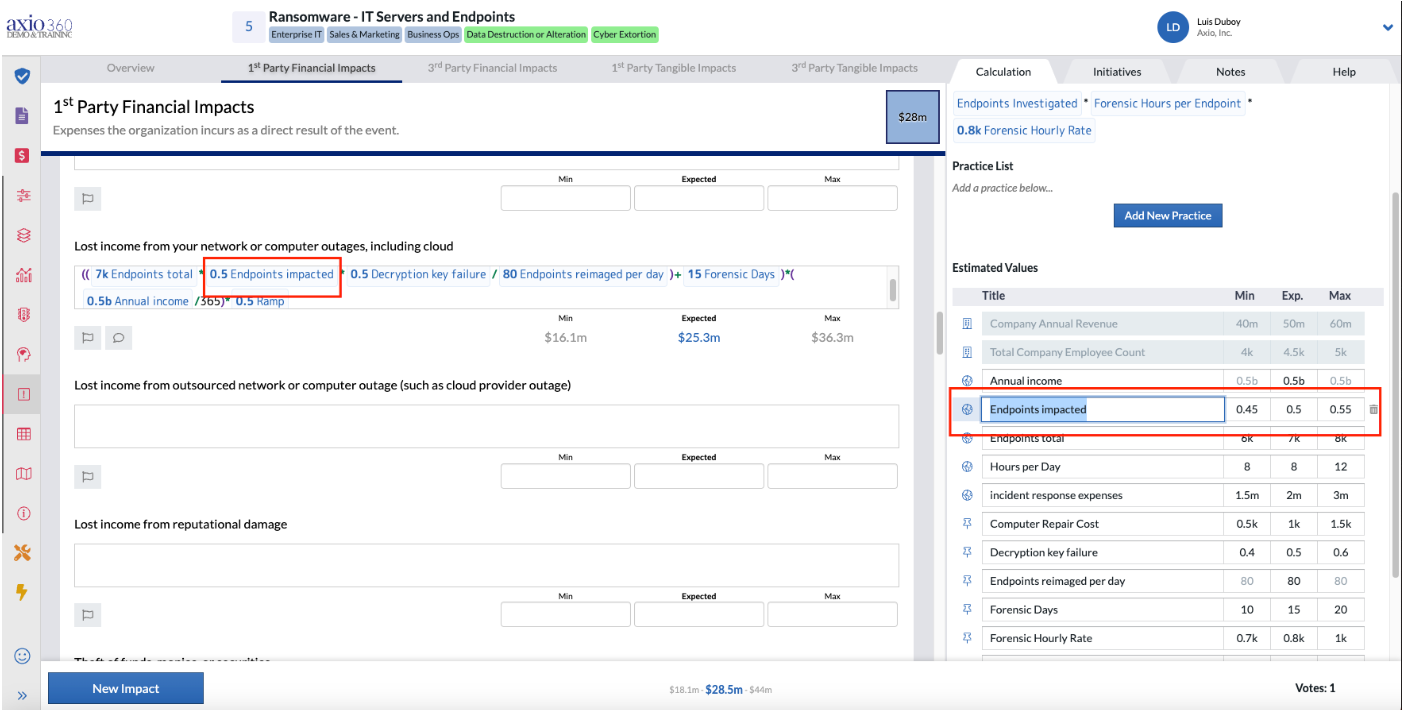Toggle flag under outsourced network outage impact
The image size is (1402, 710).
[x=88, y=477]
